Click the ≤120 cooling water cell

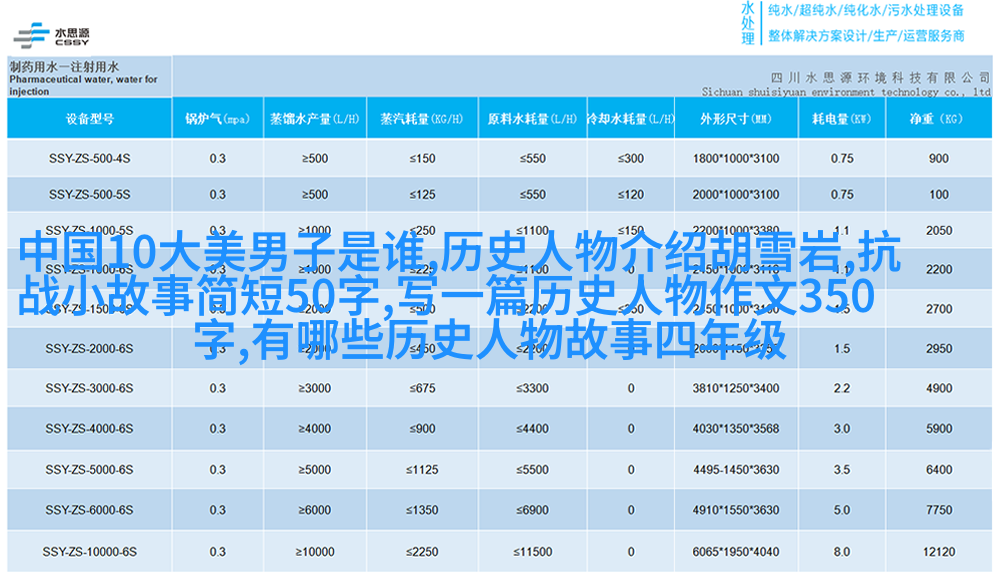(x=630, y=195)
